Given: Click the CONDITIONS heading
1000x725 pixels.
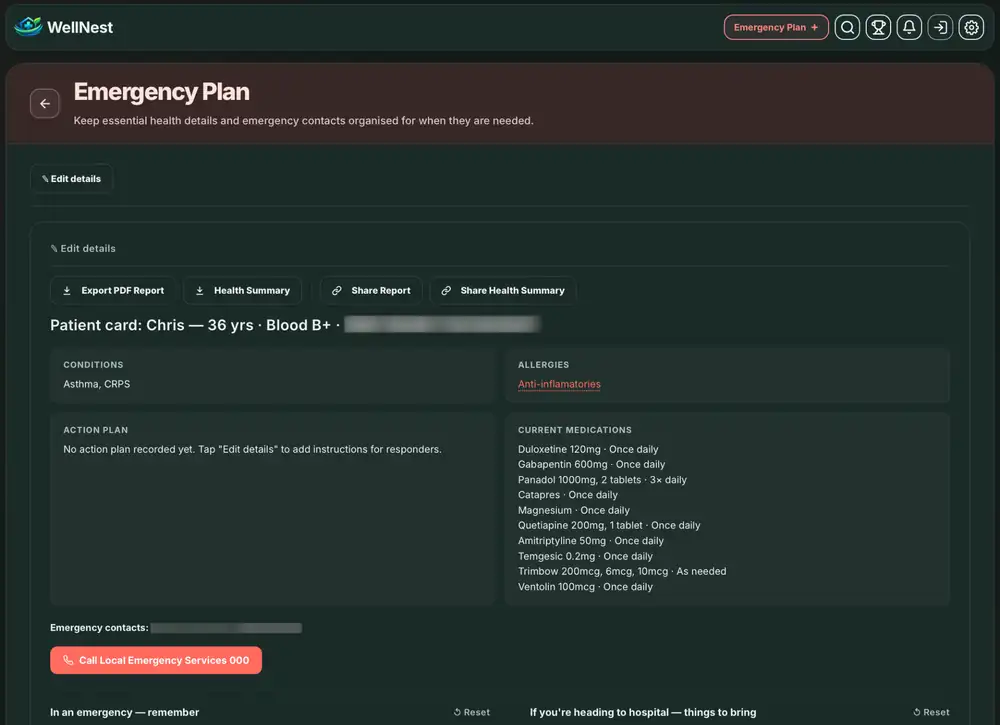Looking at the screenshot, I should (x=93, y=365).
